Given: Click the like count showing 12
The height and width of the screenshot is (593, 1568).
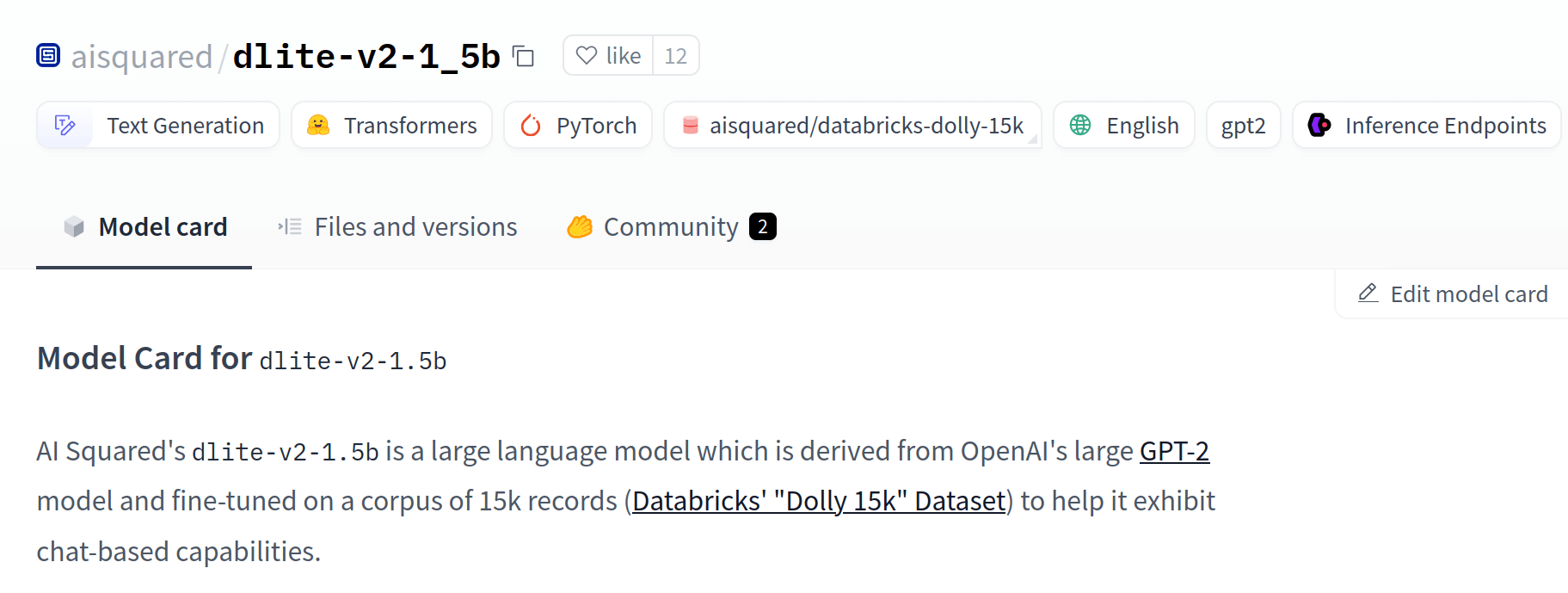Looking at the screenshot, I should (x=676, y=55).
